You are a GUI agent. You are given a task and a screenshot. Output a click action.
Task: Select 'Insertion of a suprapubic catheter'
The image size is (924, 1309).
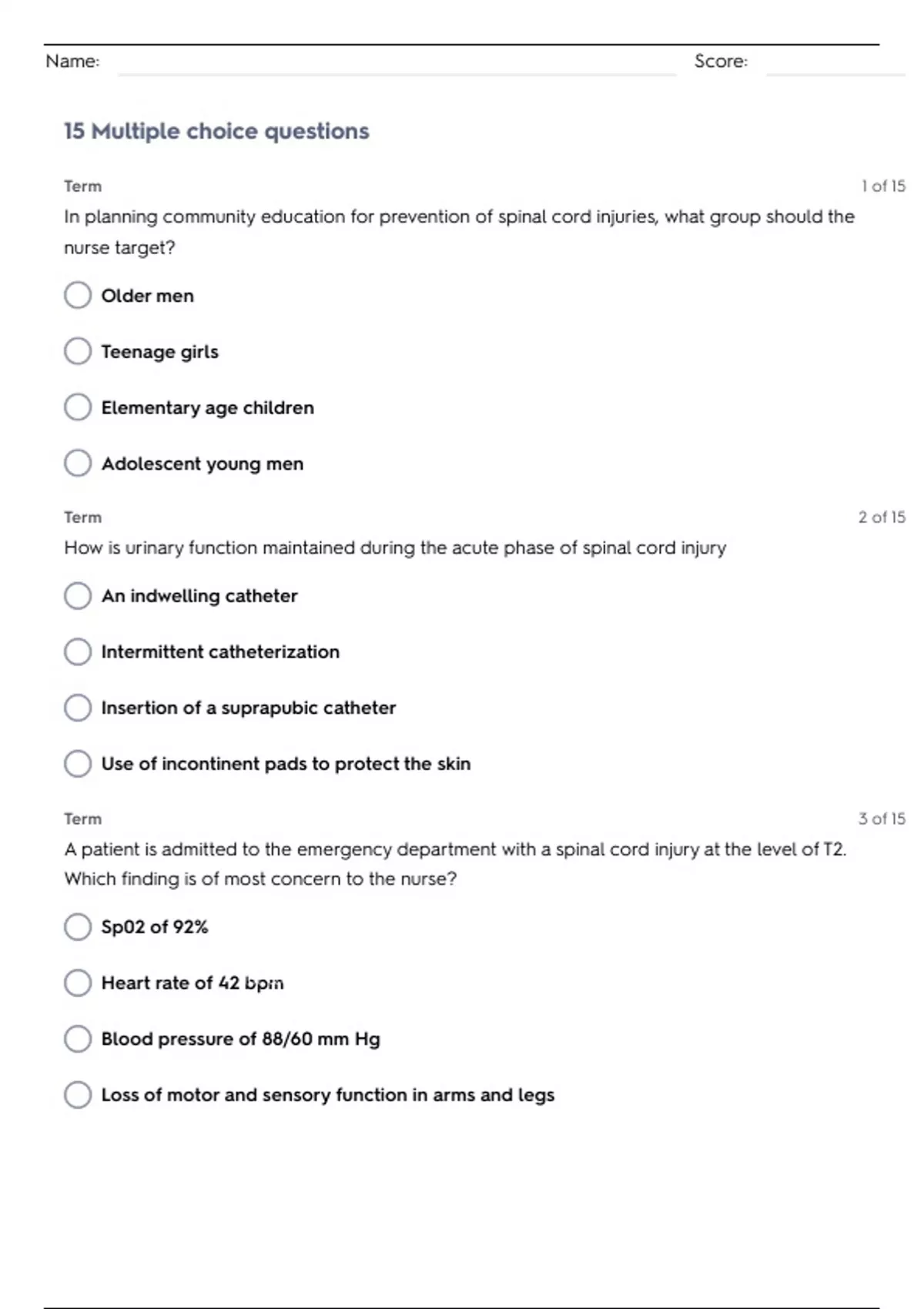coord(78,708)
